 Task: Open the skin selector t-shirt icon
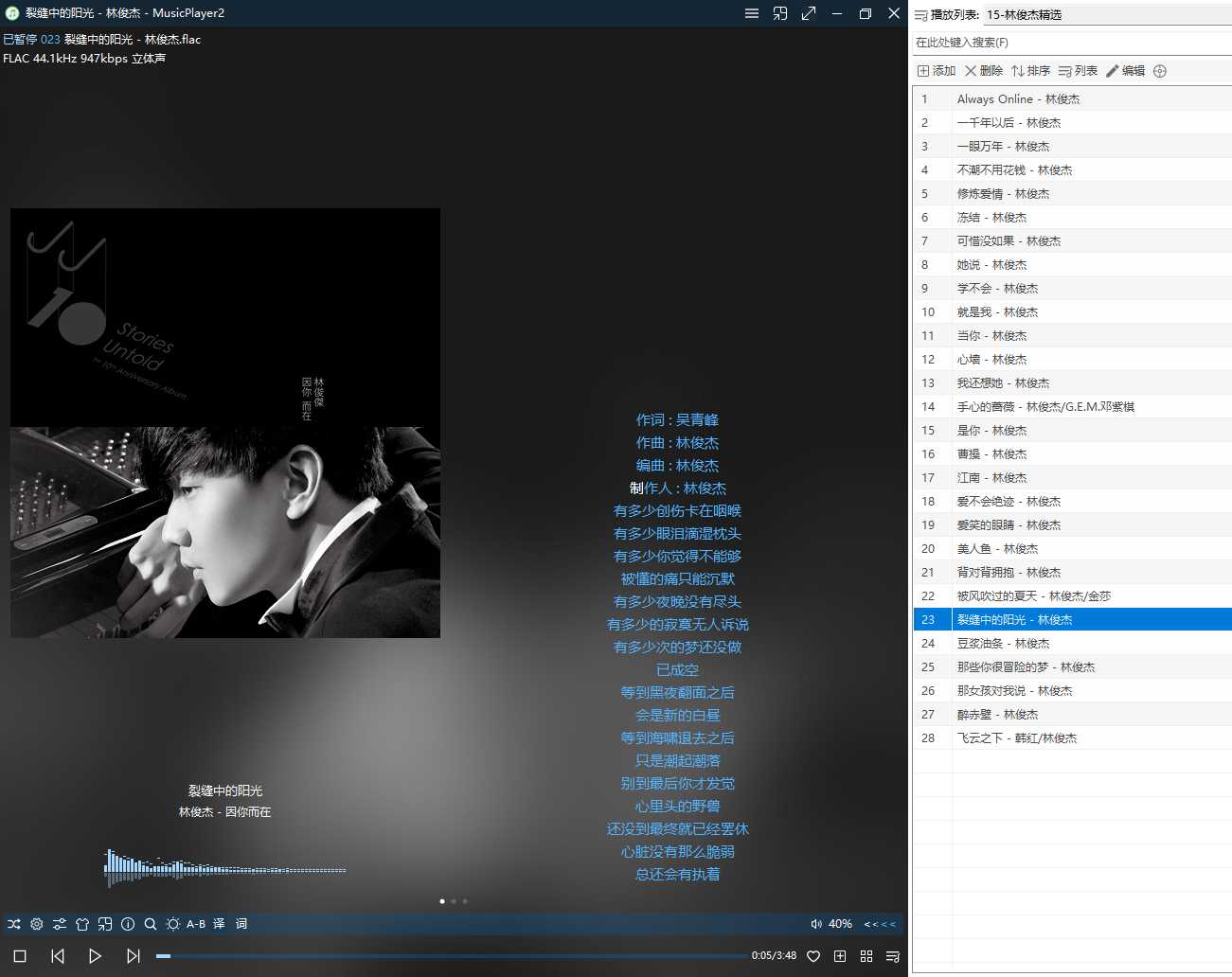point(82,924)
